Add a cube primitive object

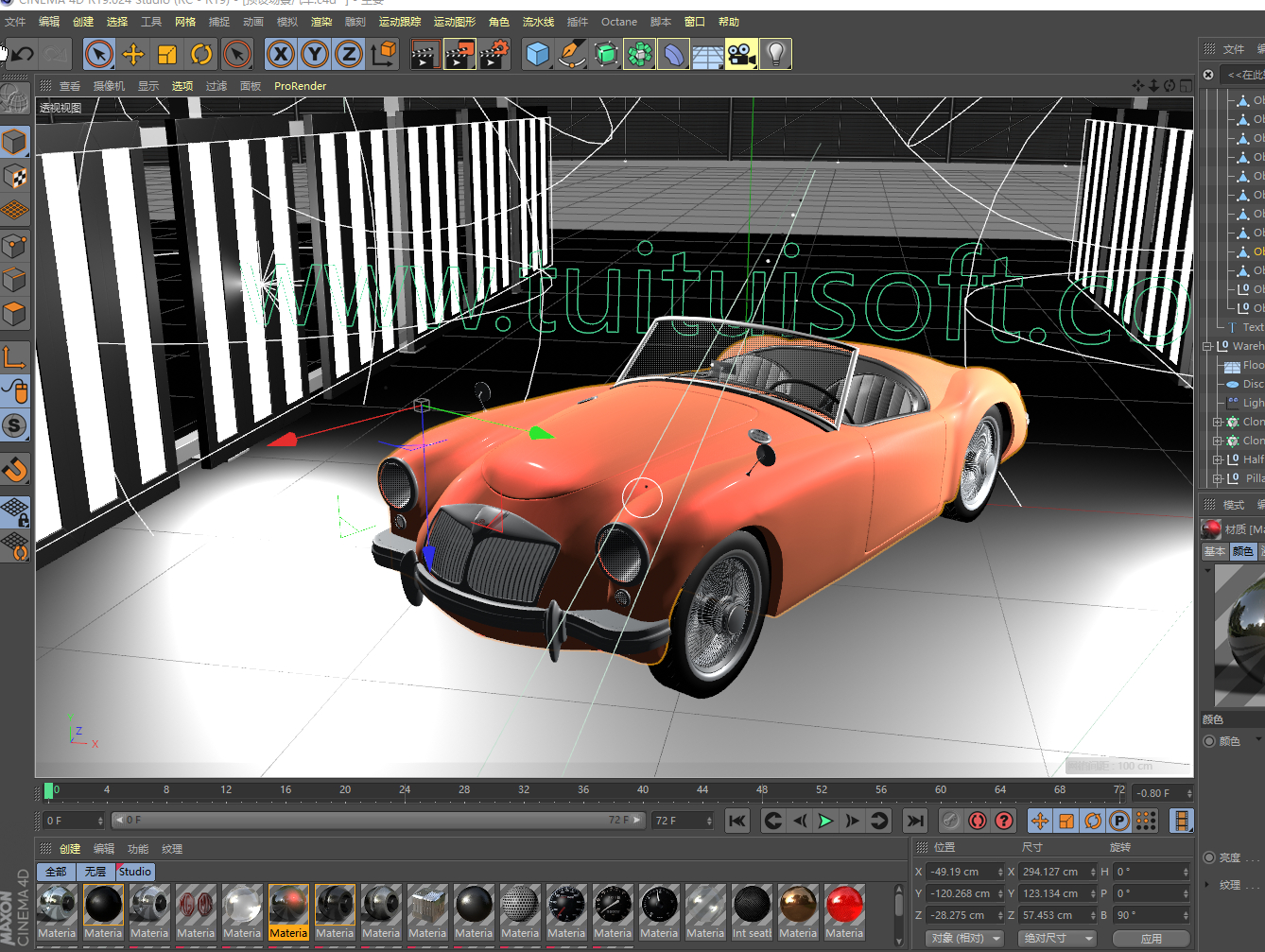coord(538,55)
